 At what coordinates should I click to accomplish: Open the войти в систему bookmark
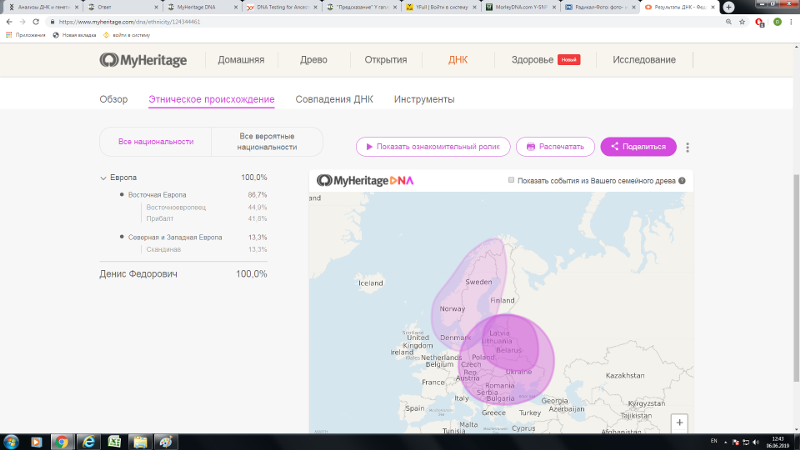point(127,35)
